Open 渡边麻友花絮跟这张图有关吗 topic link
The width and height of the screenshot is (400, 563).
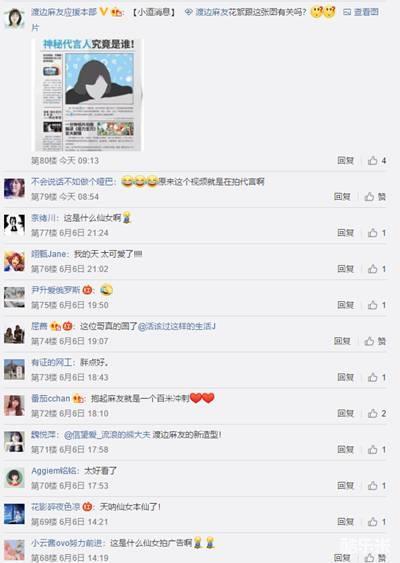click(x=251, y=12)
